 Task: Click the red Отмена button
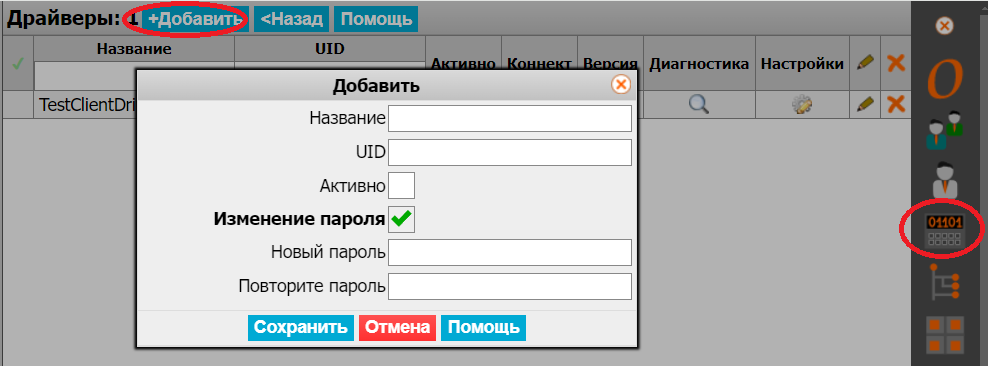click(x=397, y=328)
